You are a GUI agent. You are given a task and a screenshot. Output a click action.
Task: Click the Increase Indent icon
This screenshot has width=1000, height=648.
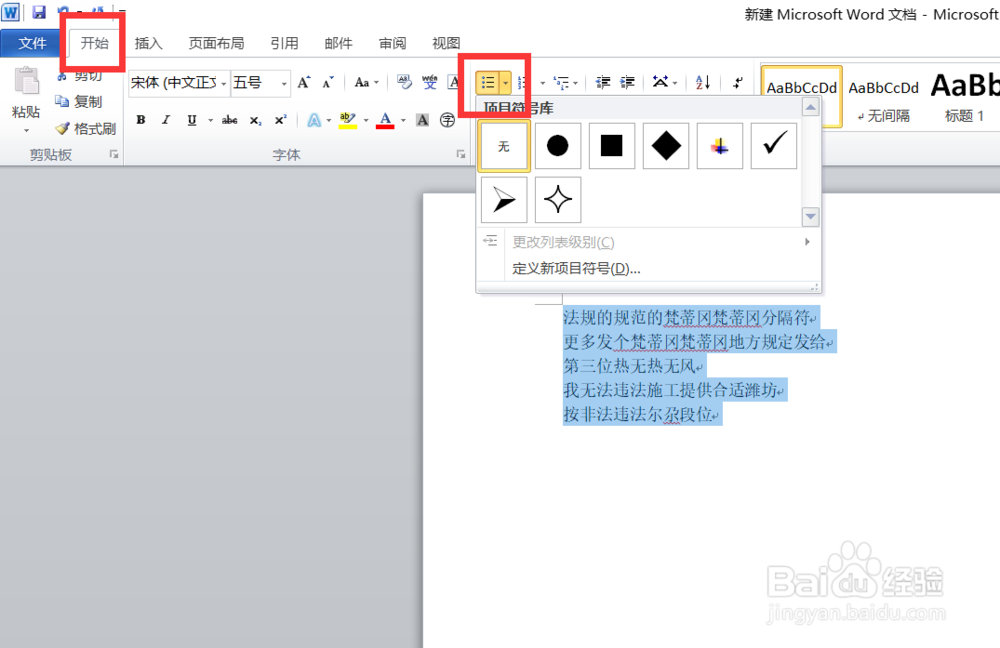(x=628, y=82)
